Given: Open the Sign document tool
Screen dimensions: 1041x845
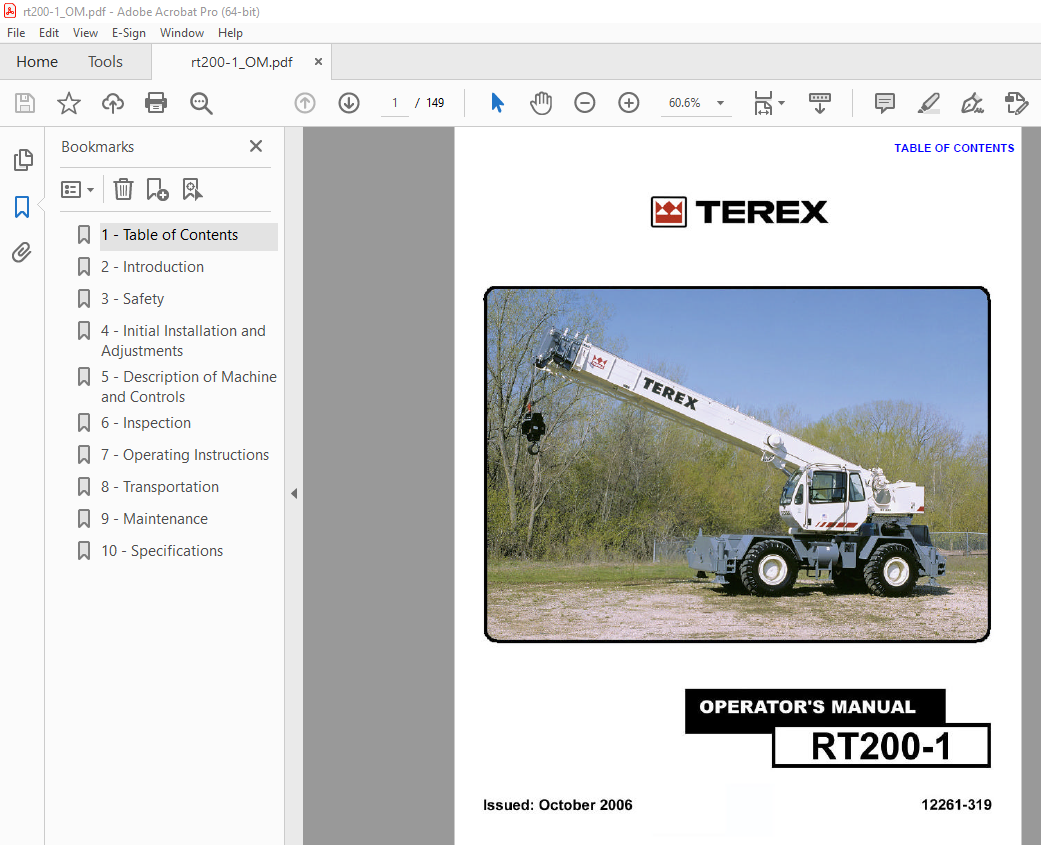Looking at the screenshot, I should point(972,103).
